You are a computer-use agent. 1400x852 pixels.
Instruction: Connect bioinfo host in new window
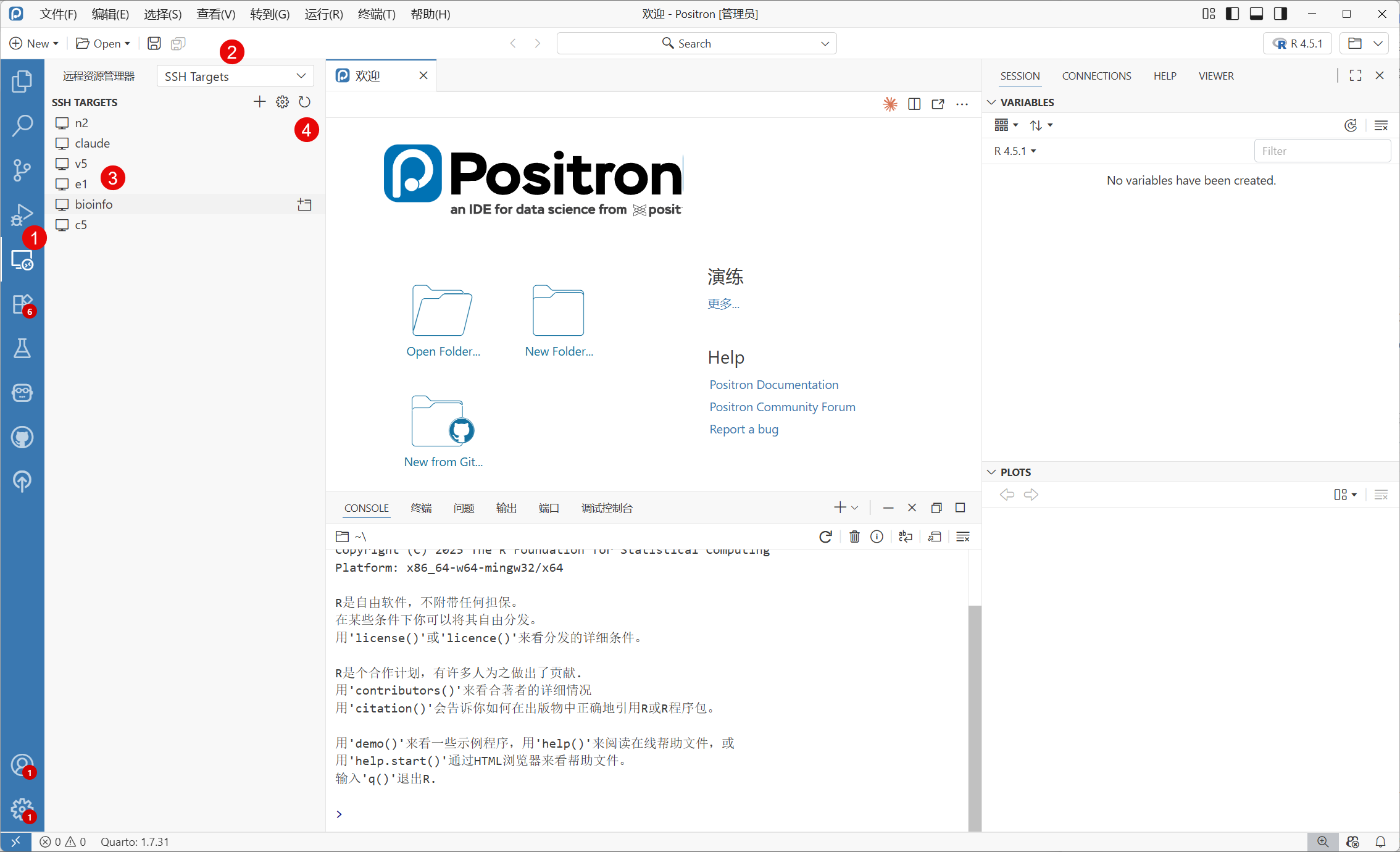tap(304, 204)
